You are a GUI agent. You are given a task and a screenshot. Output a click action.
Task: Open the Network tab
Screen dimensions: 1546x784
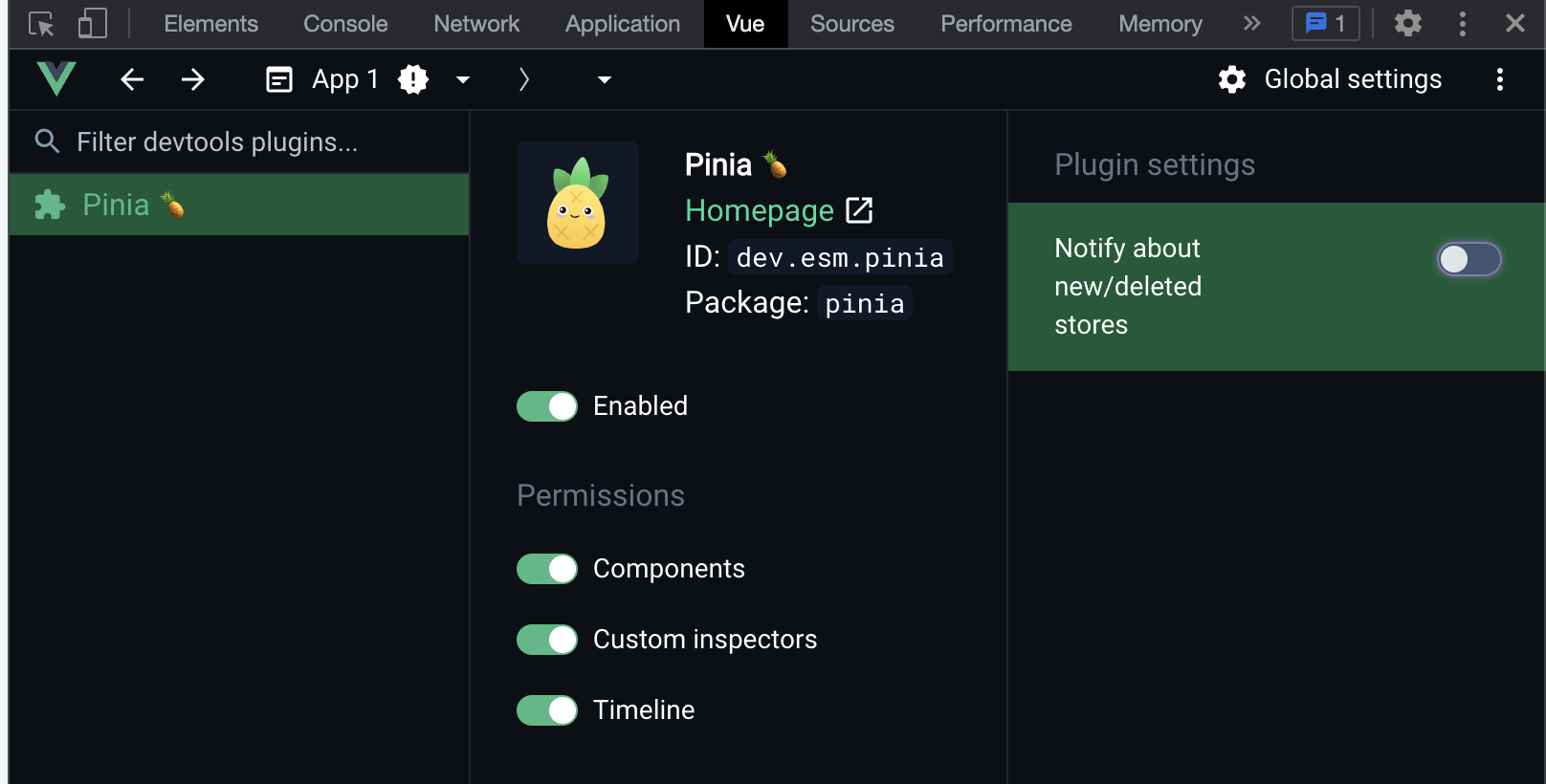pyautogui.click(x=476, y=24)
